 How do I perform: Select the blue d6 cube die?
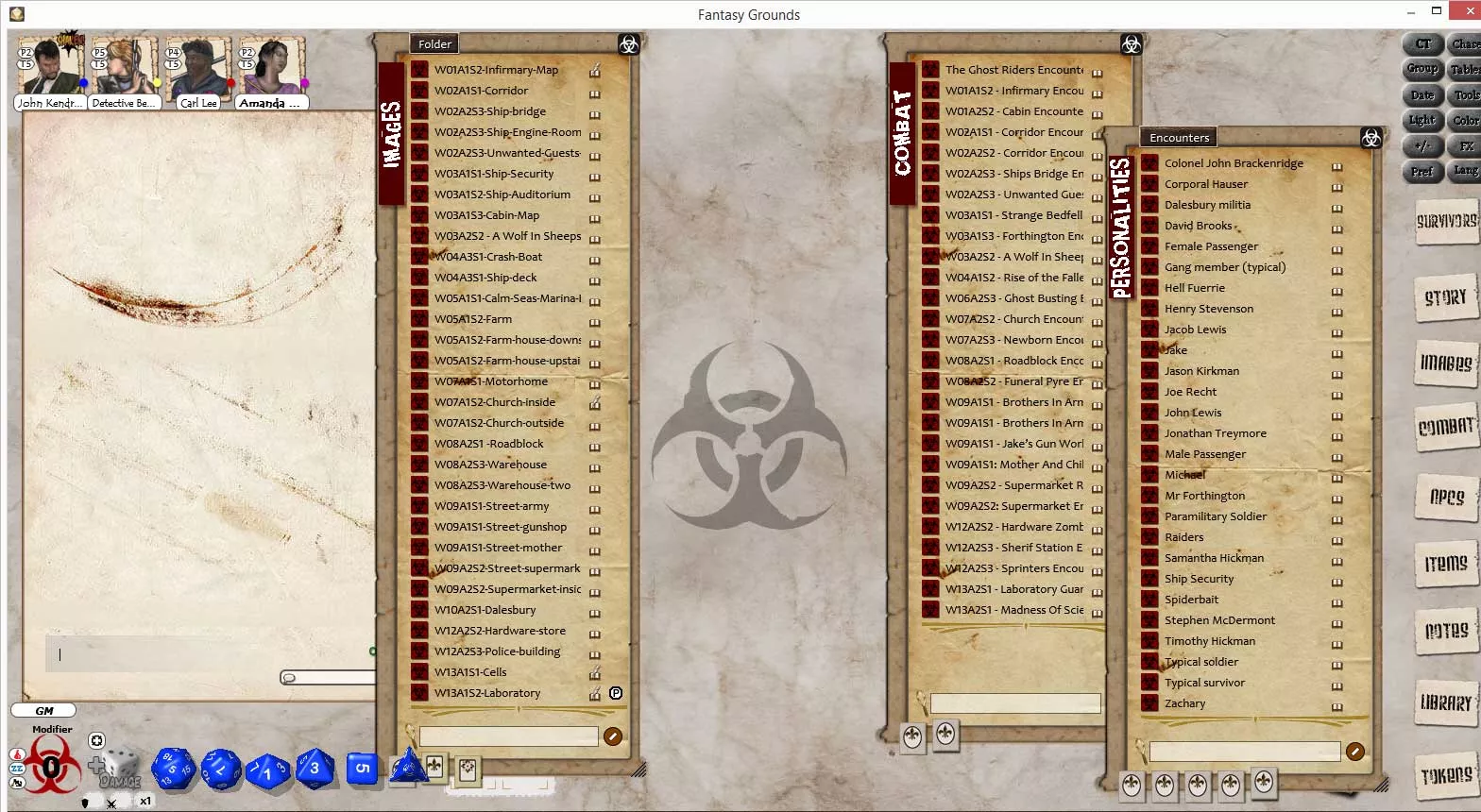click(362, 769)
